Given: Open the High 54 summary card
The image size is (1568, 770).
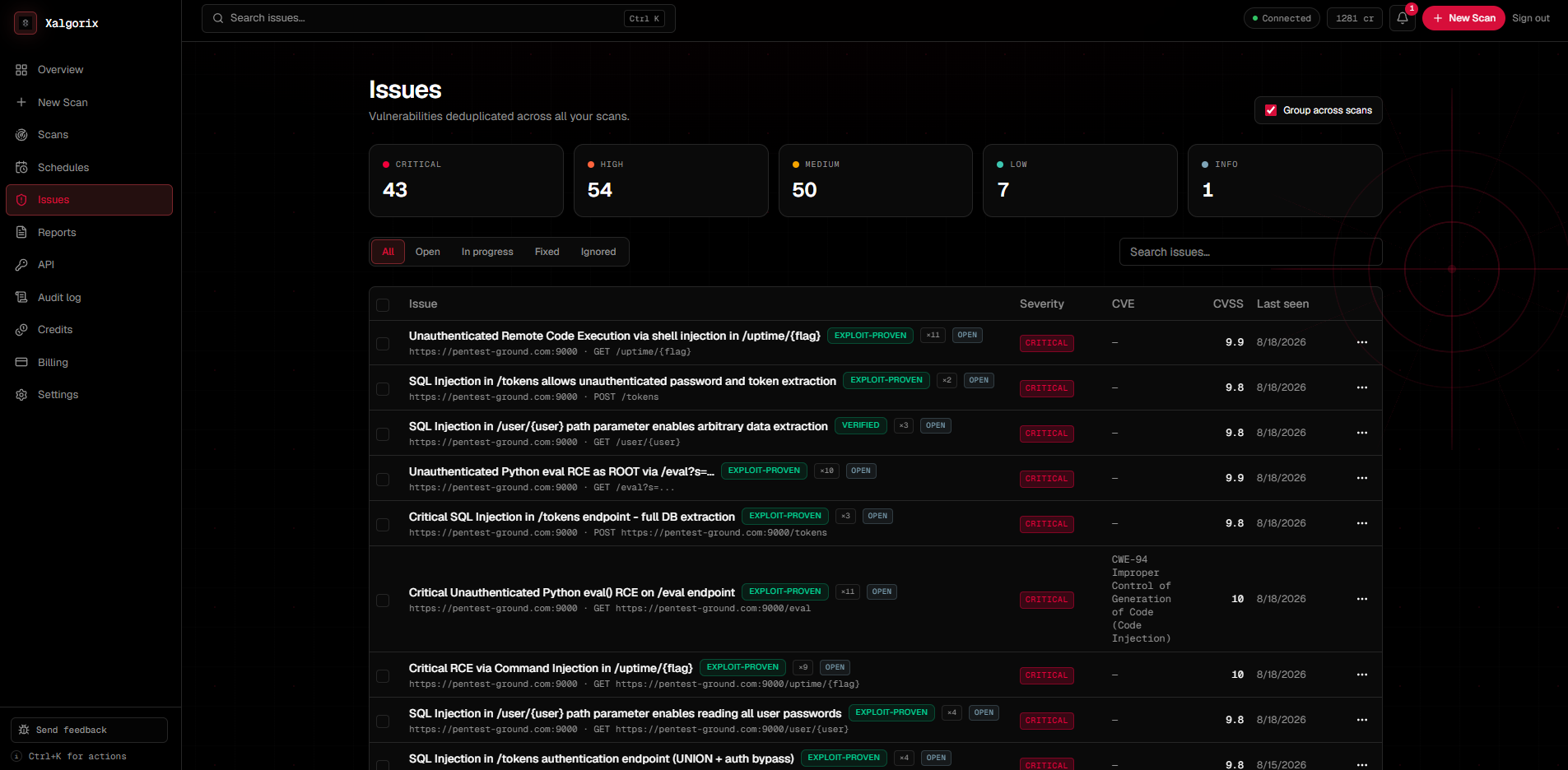Looking at the screenshot, I should (x=671, y=181).
